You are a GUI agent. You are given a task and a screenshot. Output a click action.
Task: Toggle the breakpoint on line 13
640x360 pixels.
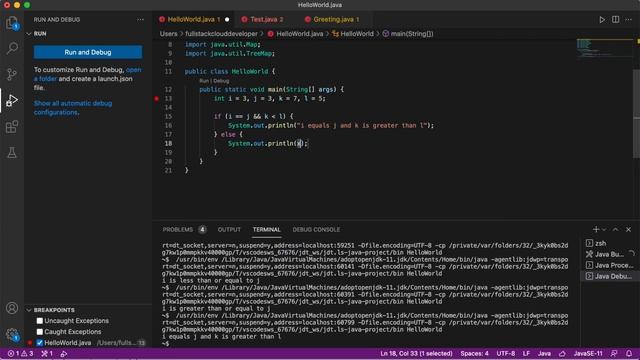(x=157, y=98)
